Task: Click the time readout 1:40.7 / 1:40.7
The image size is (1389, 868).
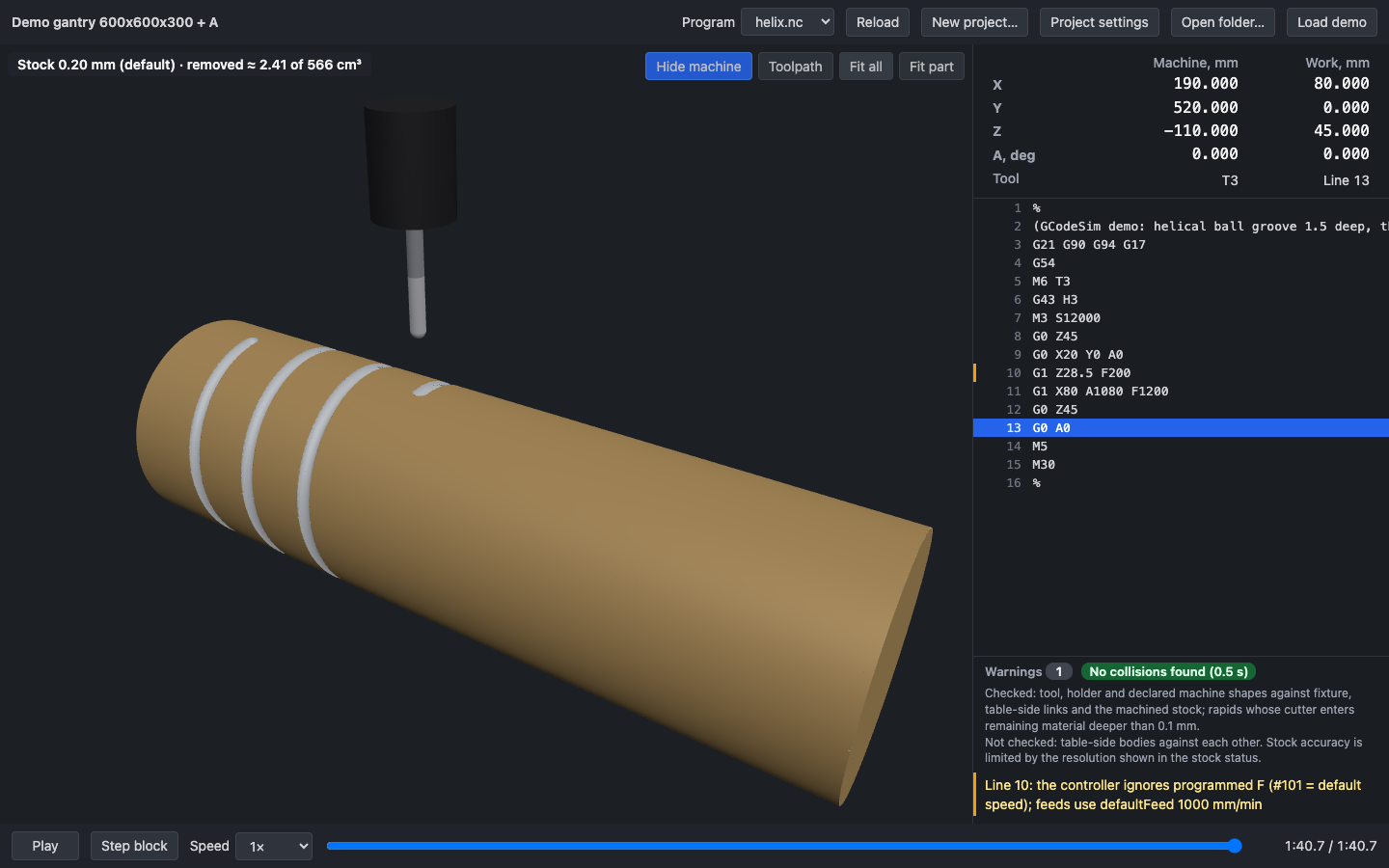Action: coord(1330,846)
